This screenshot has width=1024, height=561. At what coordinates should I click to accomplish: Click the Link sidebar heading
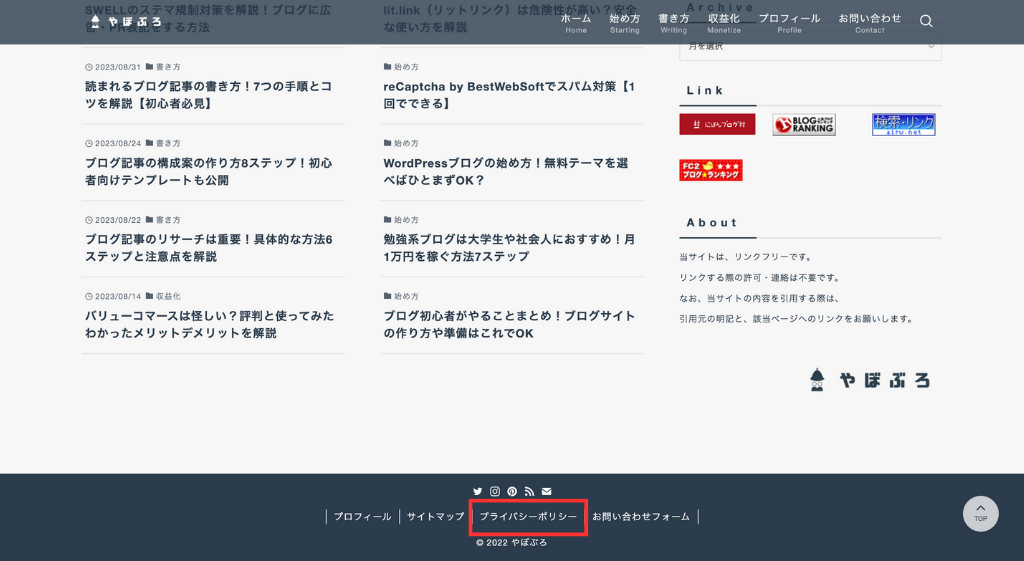705,90
